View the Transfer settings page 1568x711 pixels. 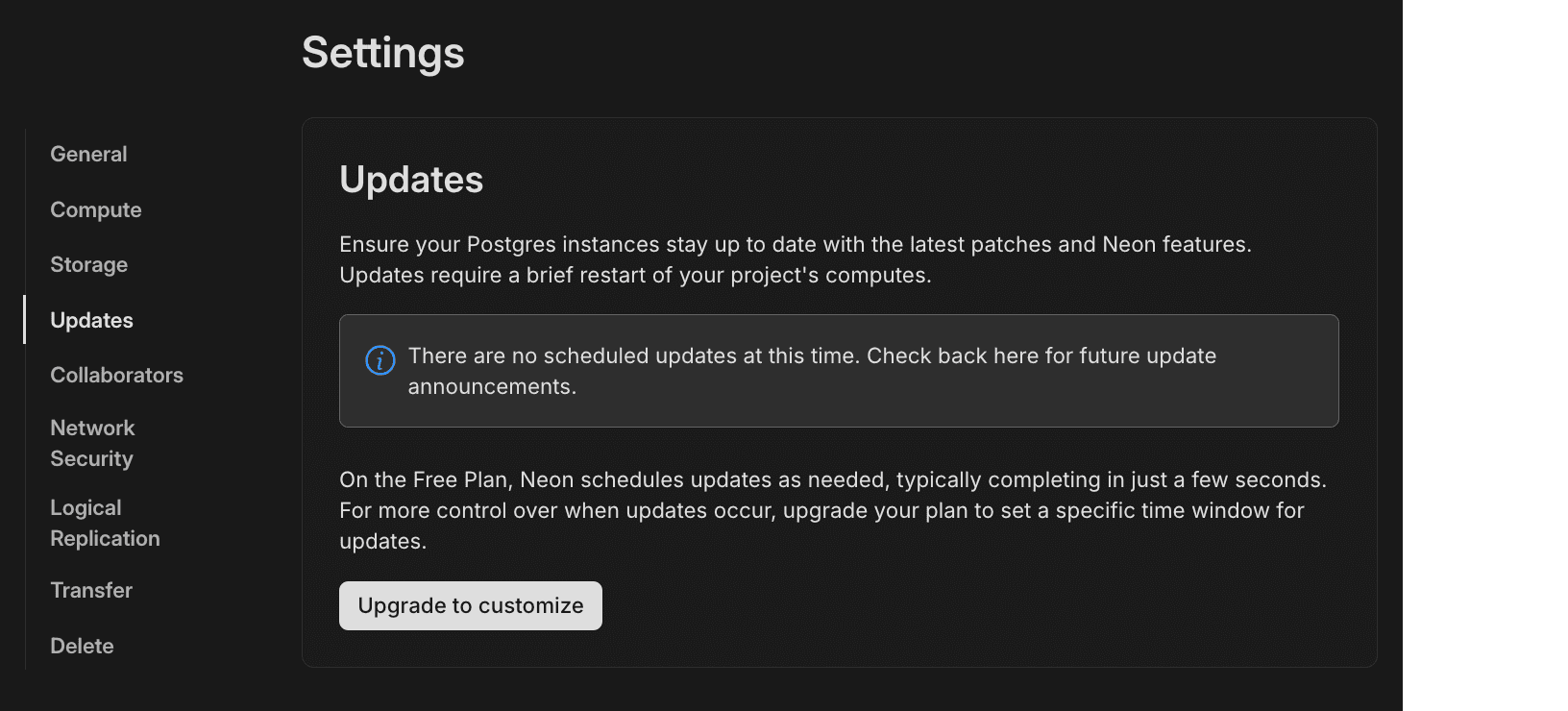pyautogui.click(x=91, y=590)
